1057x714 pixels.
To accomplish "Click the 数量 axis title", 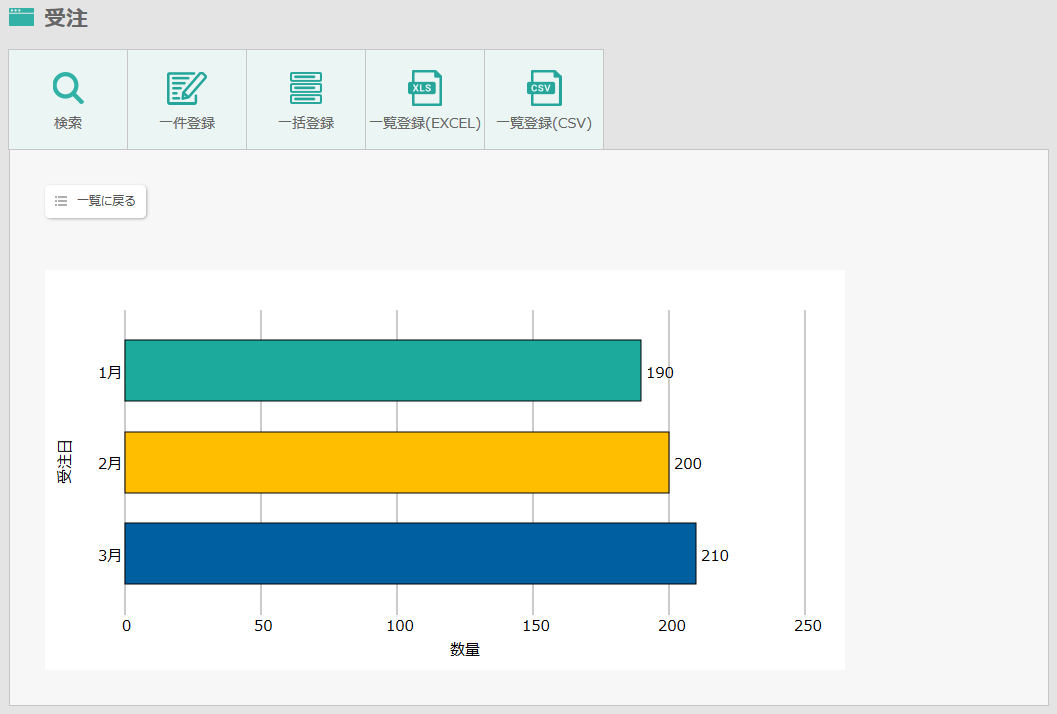I will [x=465, y=649].
